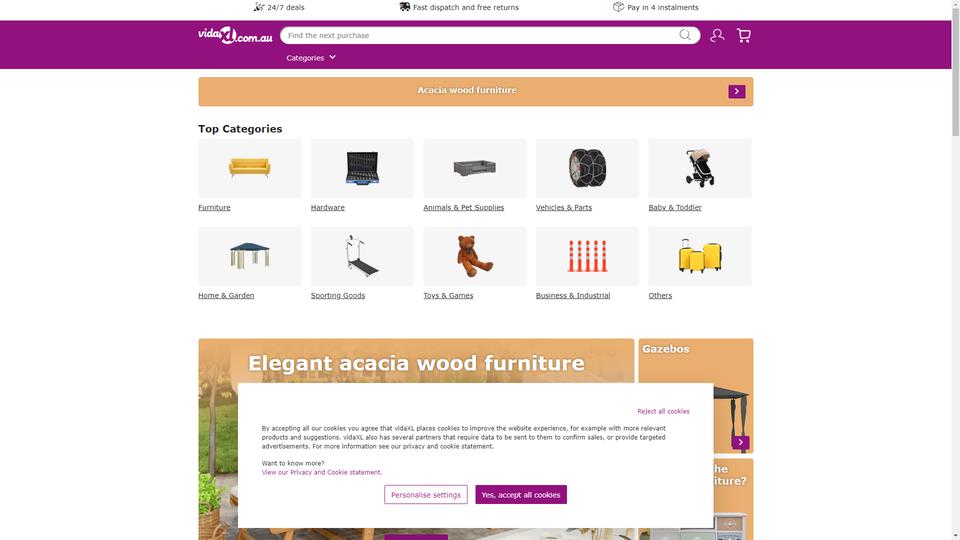
Task: Open the Toys & Games teddy bear thumbnail
Action: 474,256
